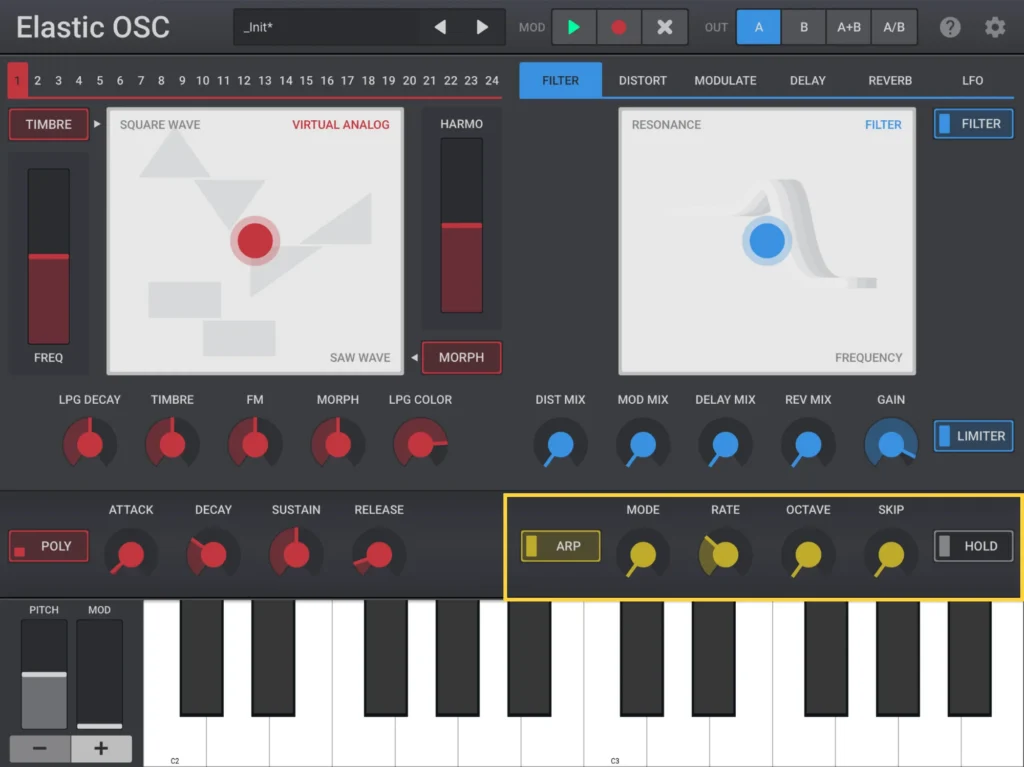The image size is (1024, 767).
Task: Clear modulation with the X button
Action: tap(664, 27)
